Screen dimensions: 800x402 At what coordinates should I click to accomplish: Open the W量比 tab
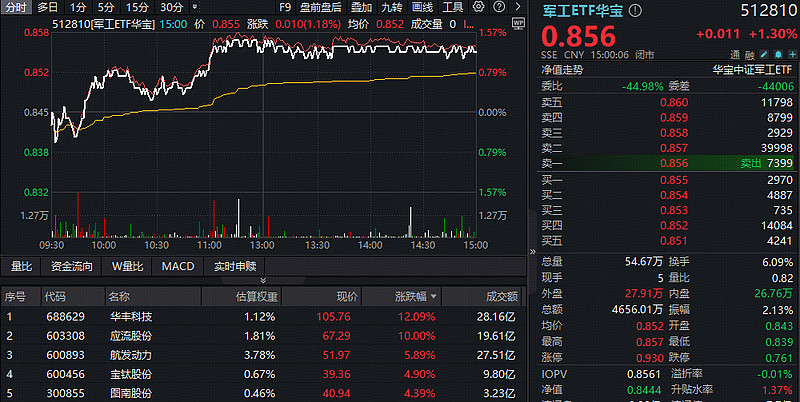[128, 266]
